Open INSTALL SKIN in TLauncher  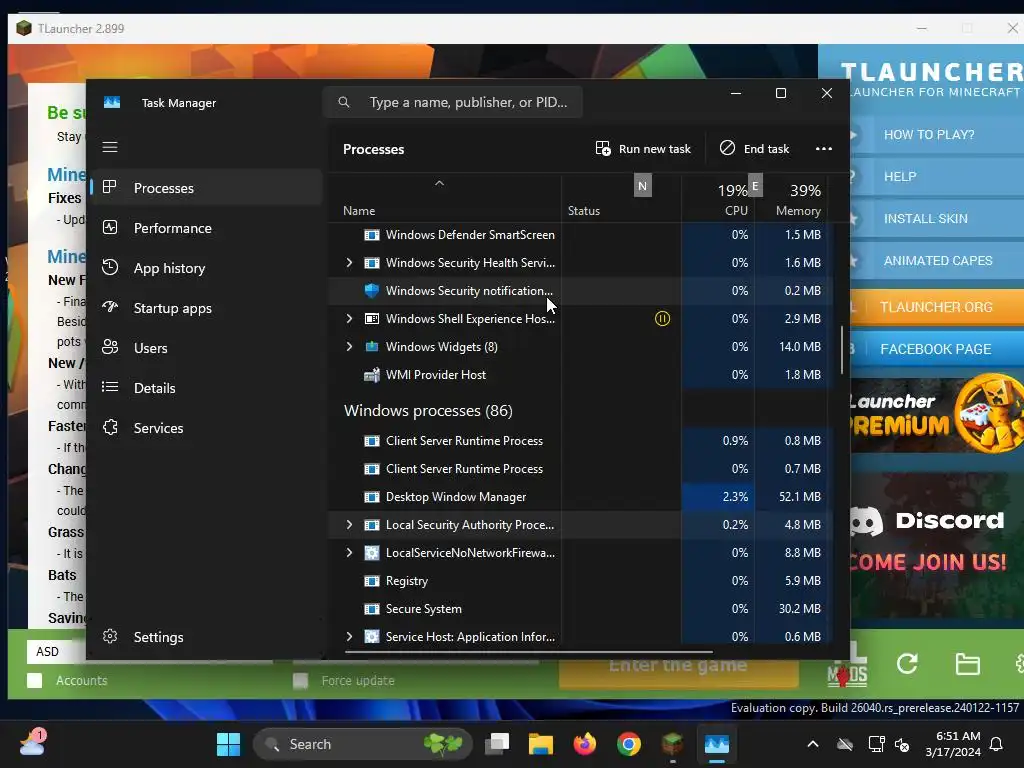coord(937,218)
